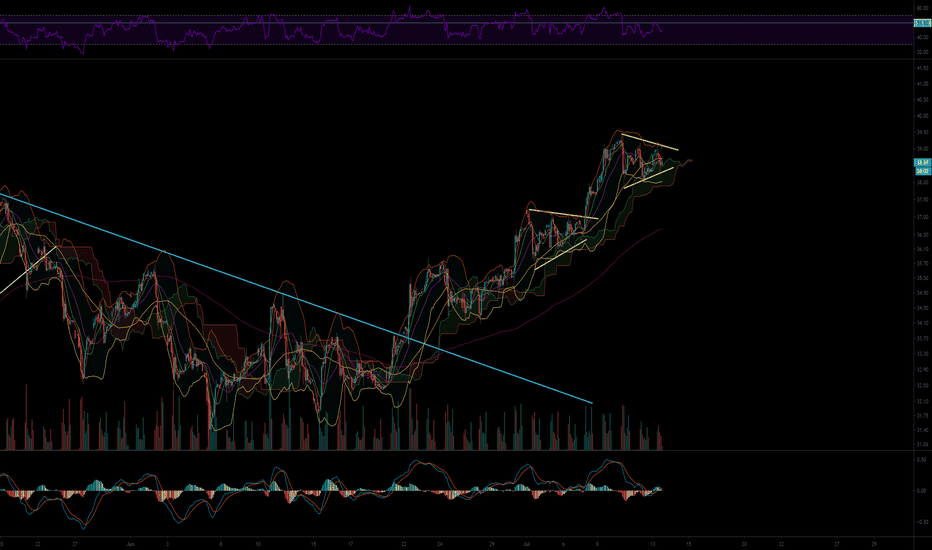Click the 17 date label on the time axis
The image size is (932, 550).
point(351,543)
